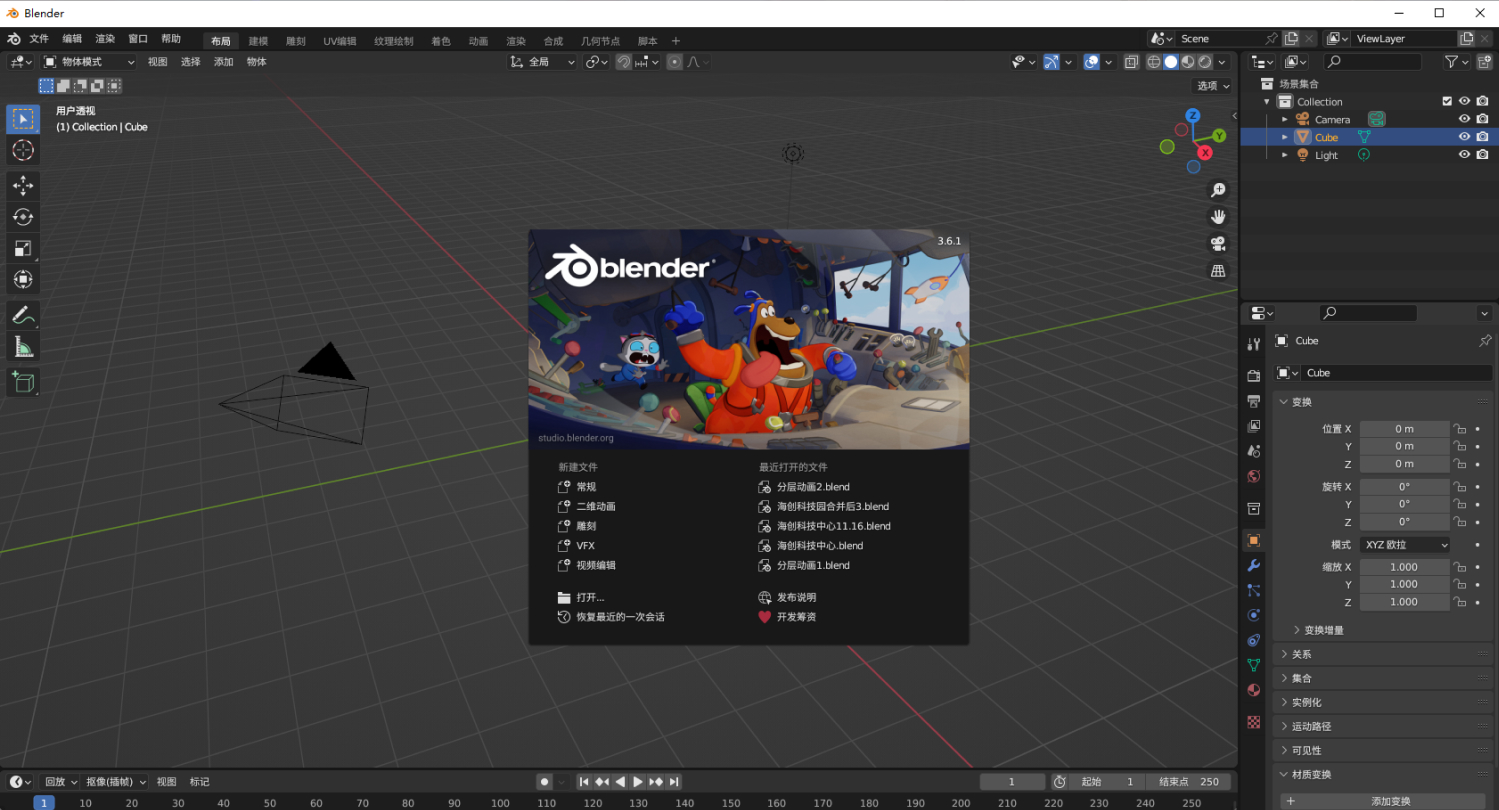Click 恢复最近的一次会话 on the splash screen
The width and height of the screenshot is (1499, 810).
coord(620,617)
